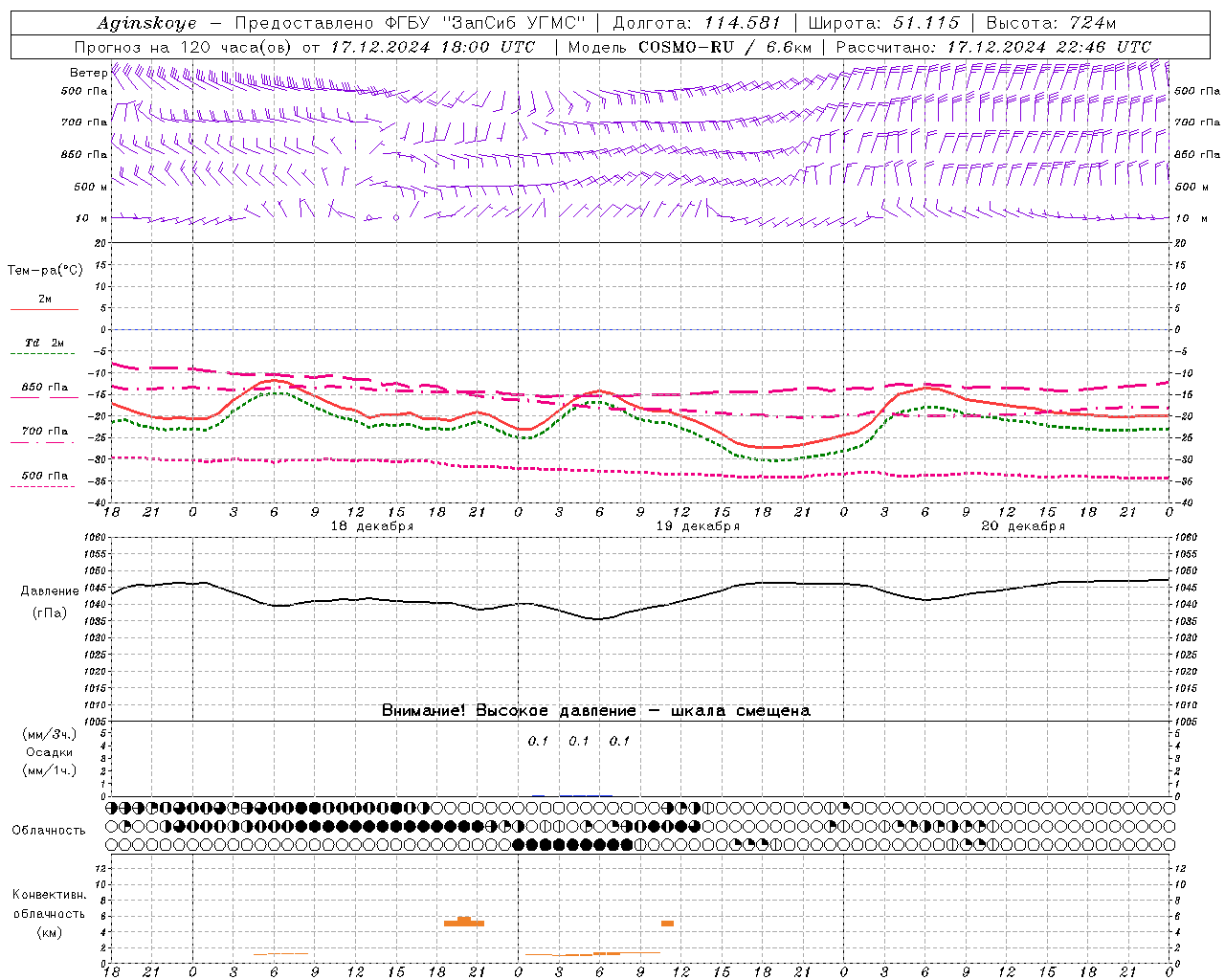Click the "Широта: 51.115" latitude field
Viewport: 1225px width, 980px height.
(x=883, y=23)
